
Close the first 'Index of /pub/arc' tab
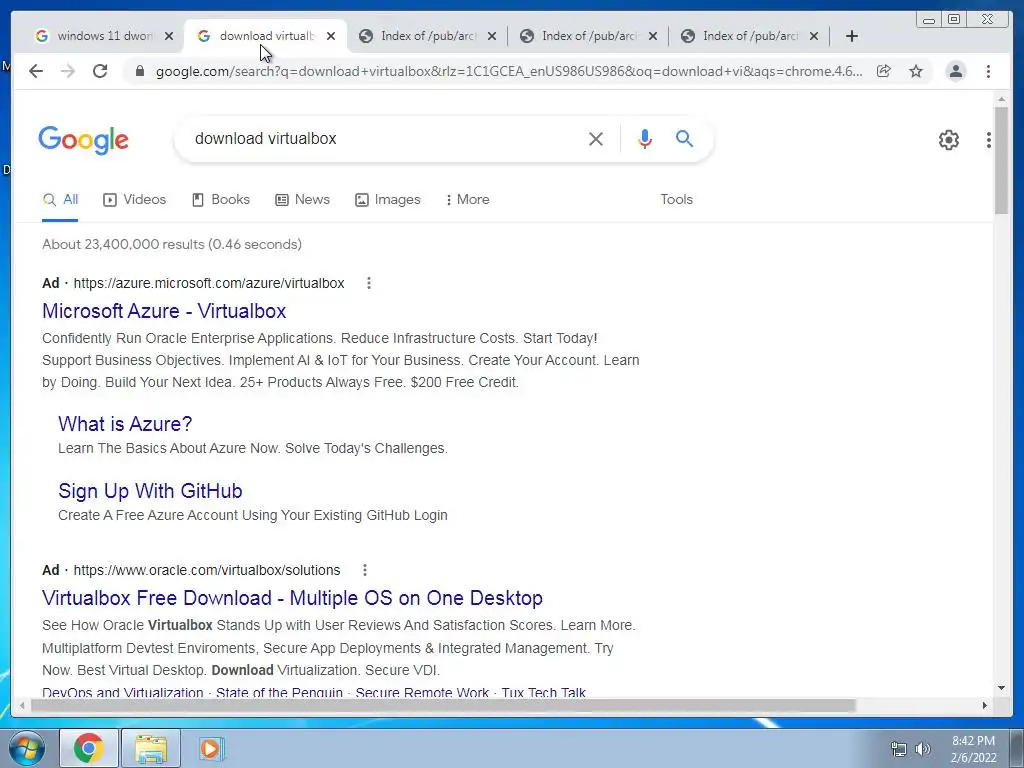[492, 36]
